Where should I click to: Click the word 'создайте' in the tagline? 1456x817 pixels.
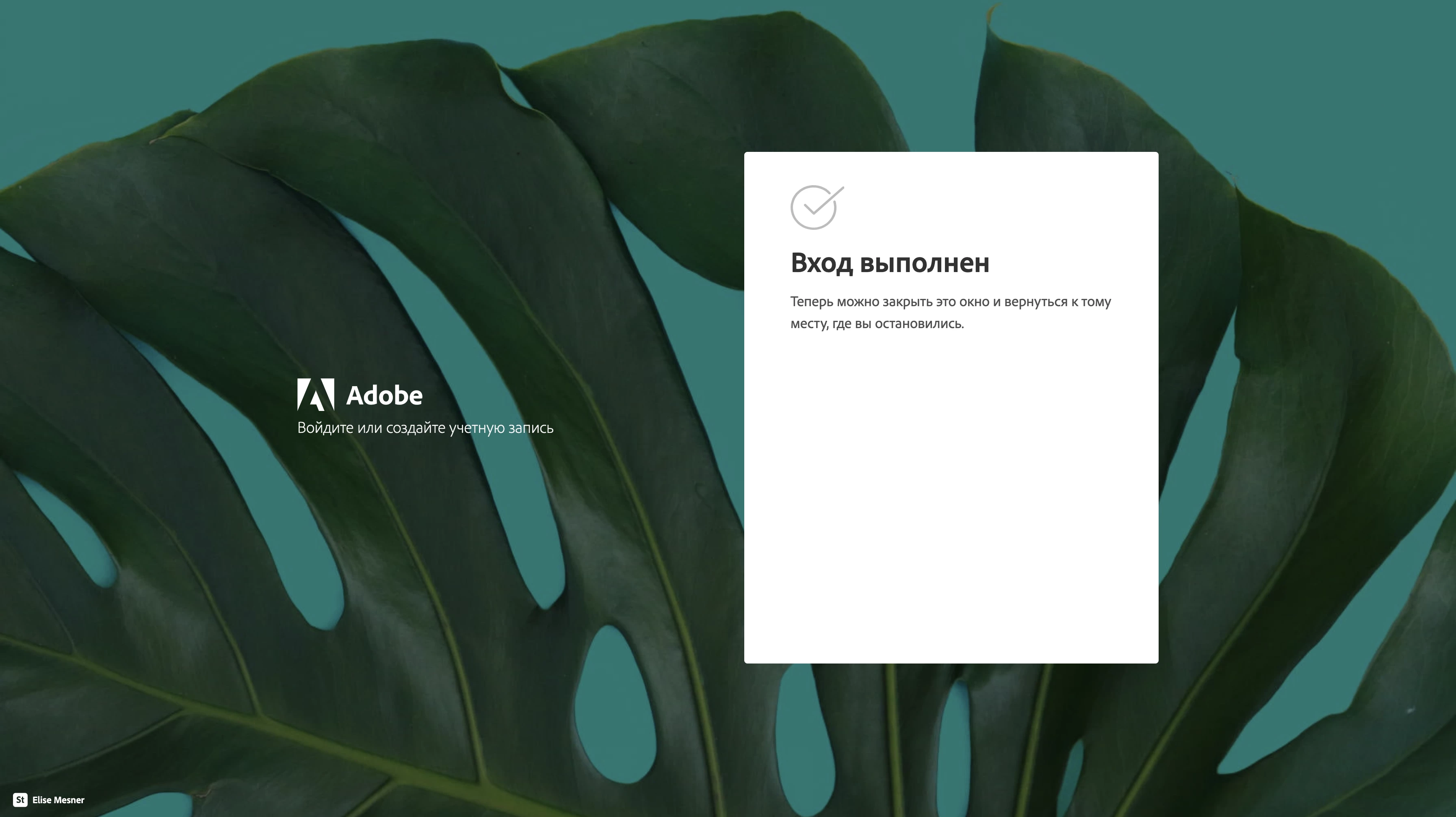[x=416, y=428]
